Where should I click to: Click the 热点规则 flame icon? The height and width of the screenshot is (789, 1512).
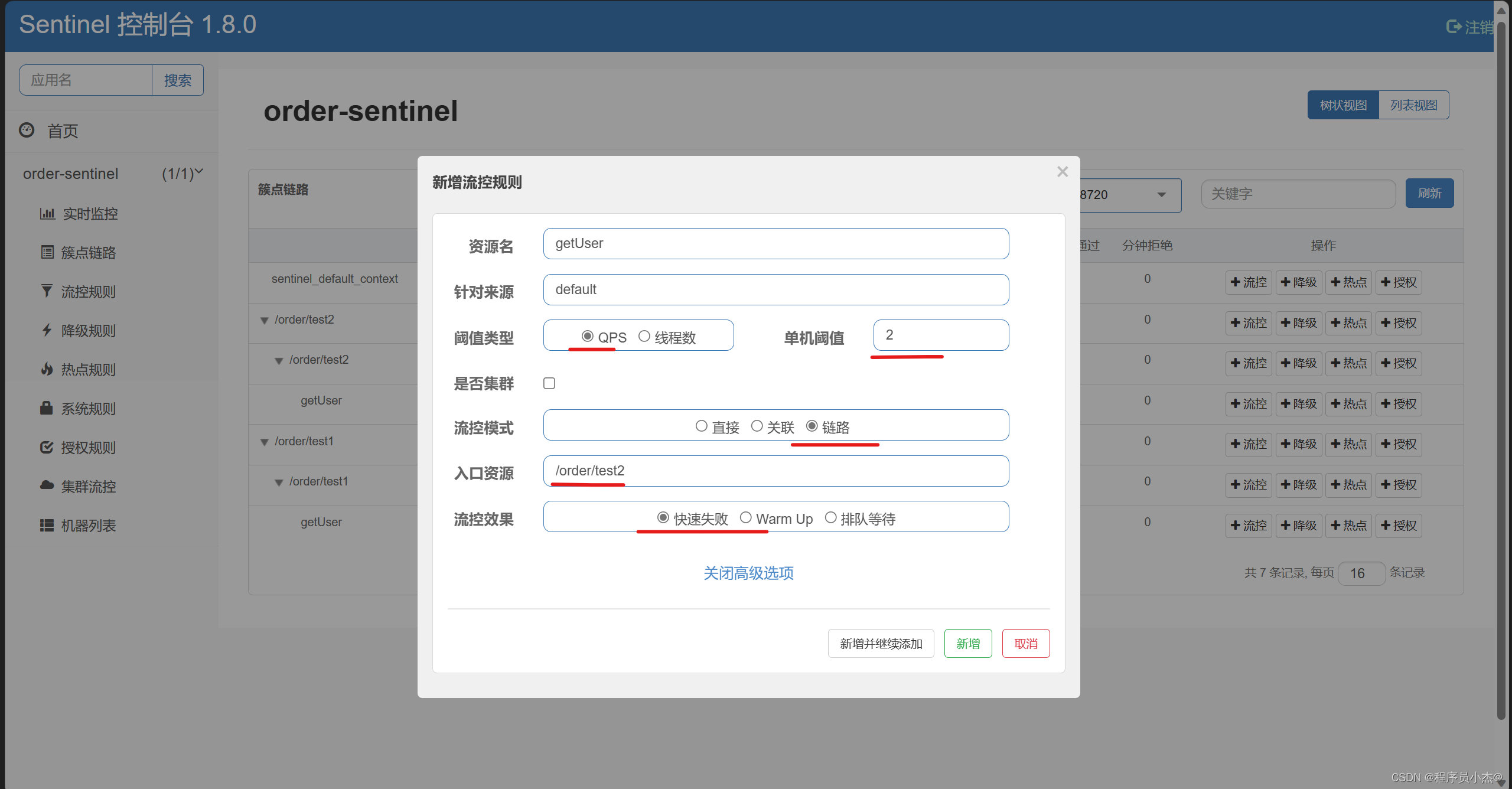point(47,369)
